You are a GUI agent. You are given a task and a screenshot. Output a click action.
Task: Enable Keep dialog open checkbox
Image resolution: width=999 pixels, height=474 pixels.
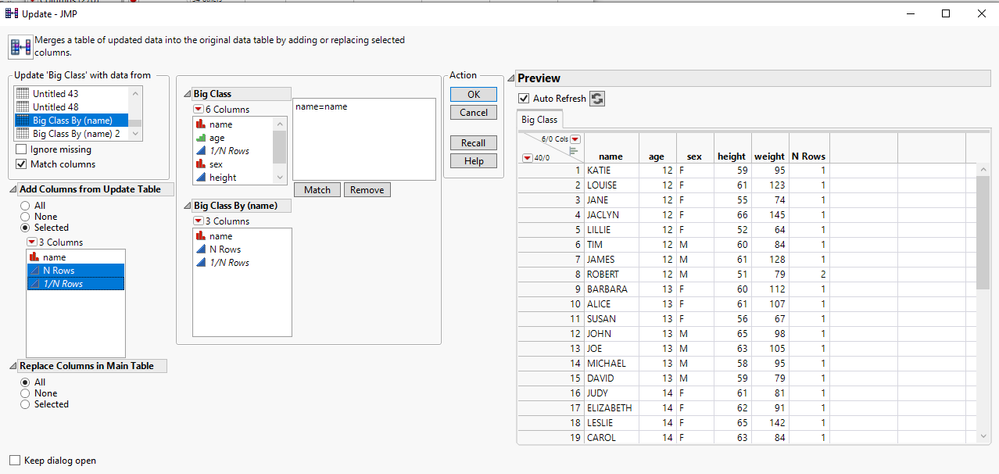point(15,460)
